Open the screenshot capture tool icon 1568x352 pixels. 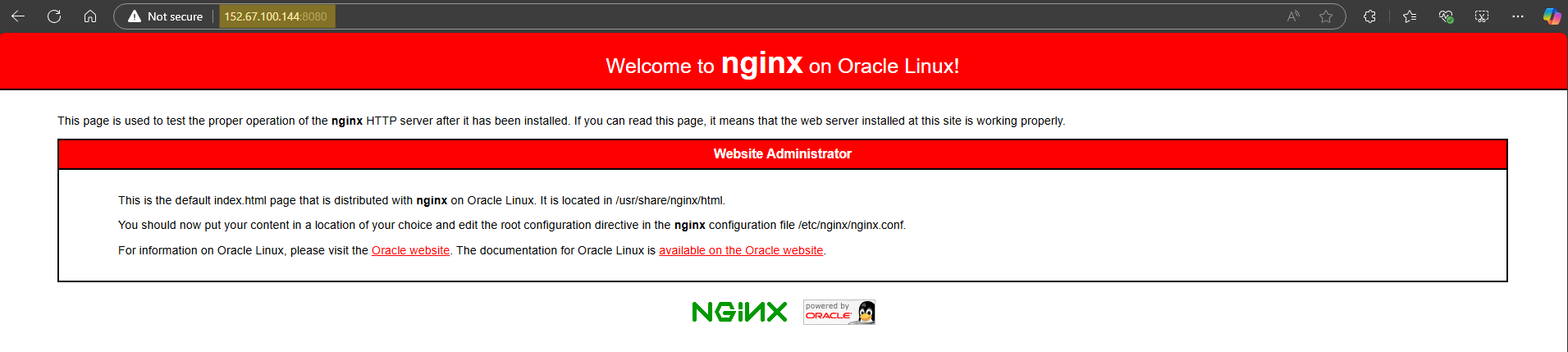pos(1482,16)
